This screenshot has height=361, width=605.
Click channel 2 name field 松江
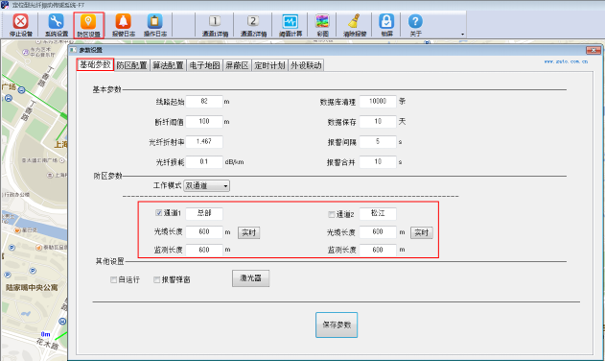pos(378,213)
